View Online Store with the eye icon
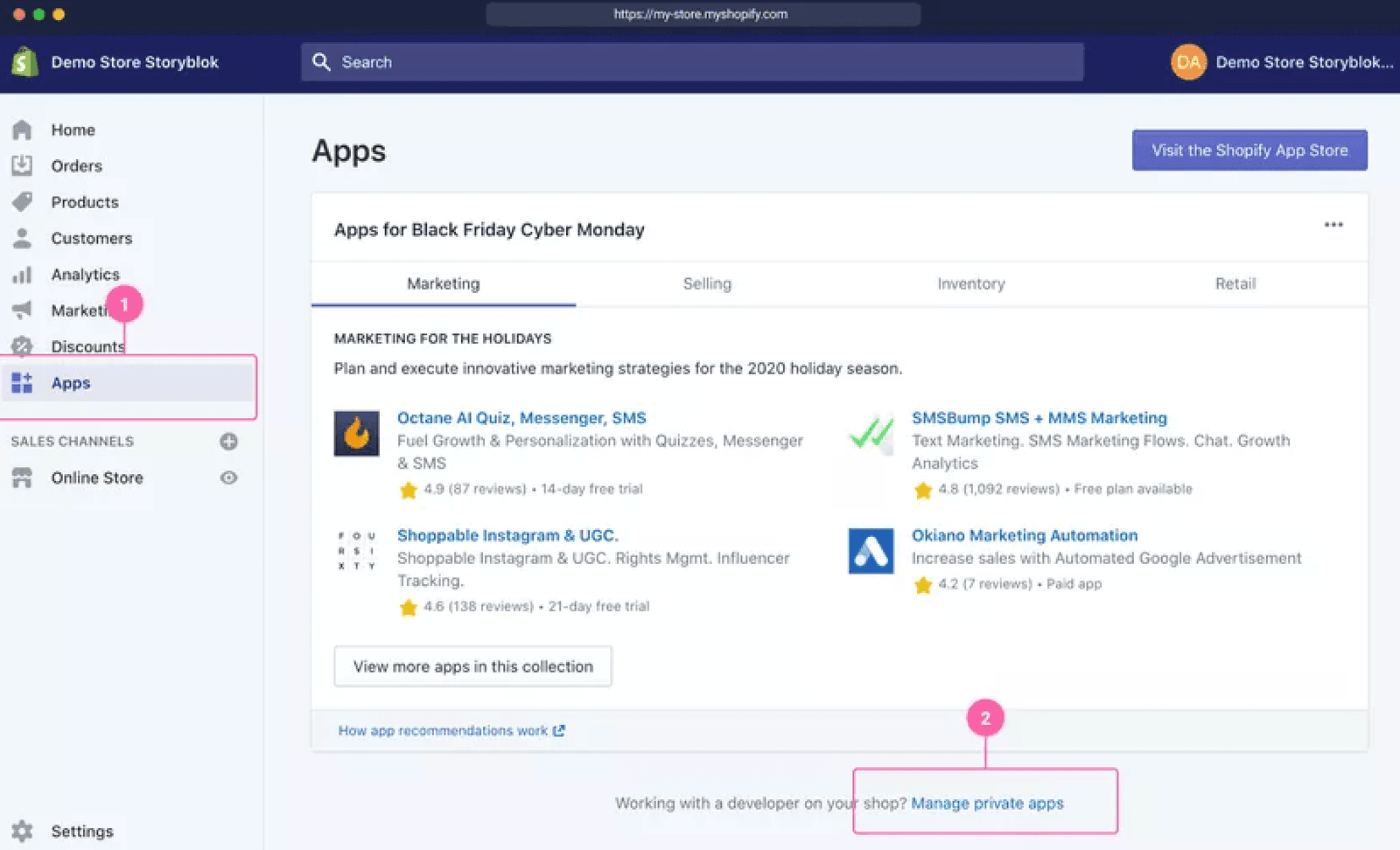The image size is (1400, 850). coord(228,477)
